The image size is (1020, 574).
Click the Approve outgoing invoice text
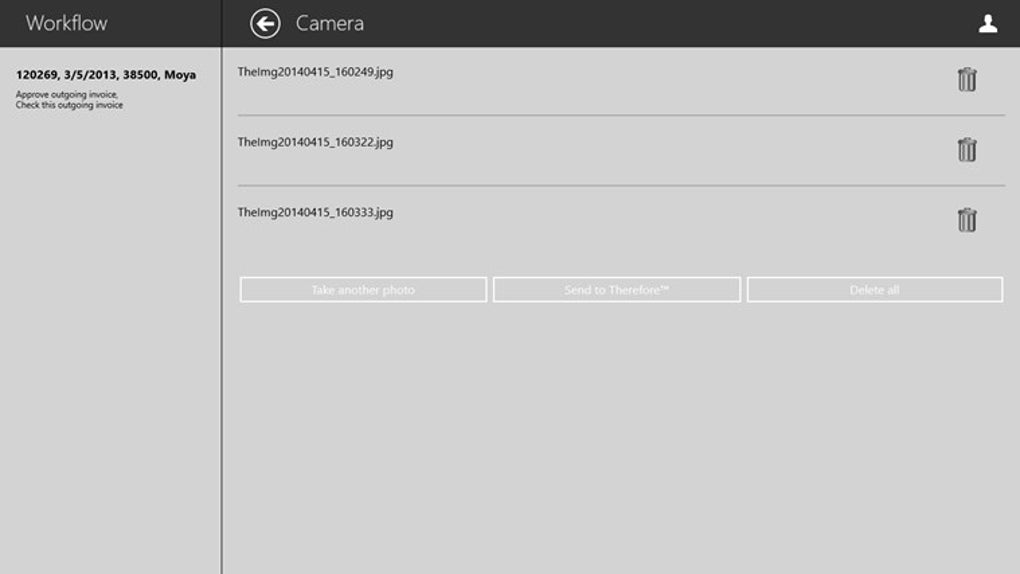tap(66, 94)
